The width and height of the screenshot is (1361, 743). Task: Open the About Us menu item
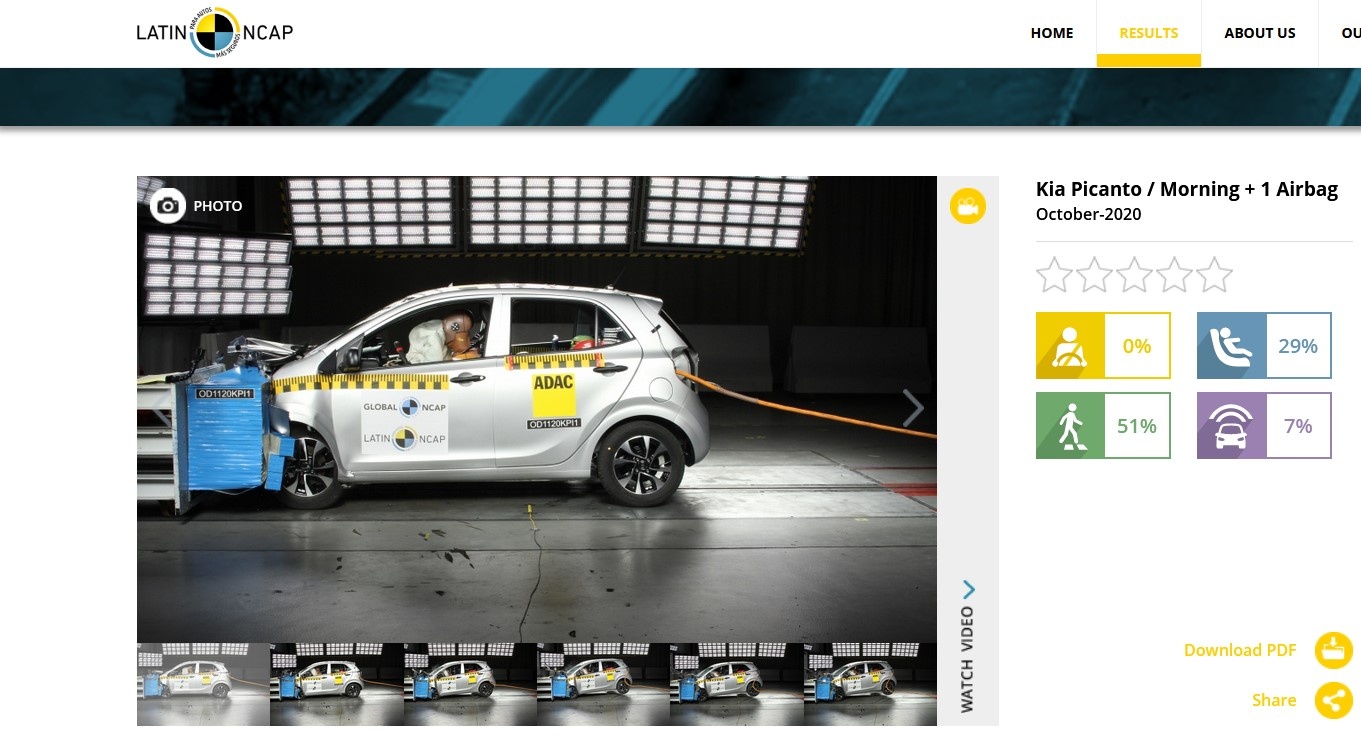(1259, 33)
